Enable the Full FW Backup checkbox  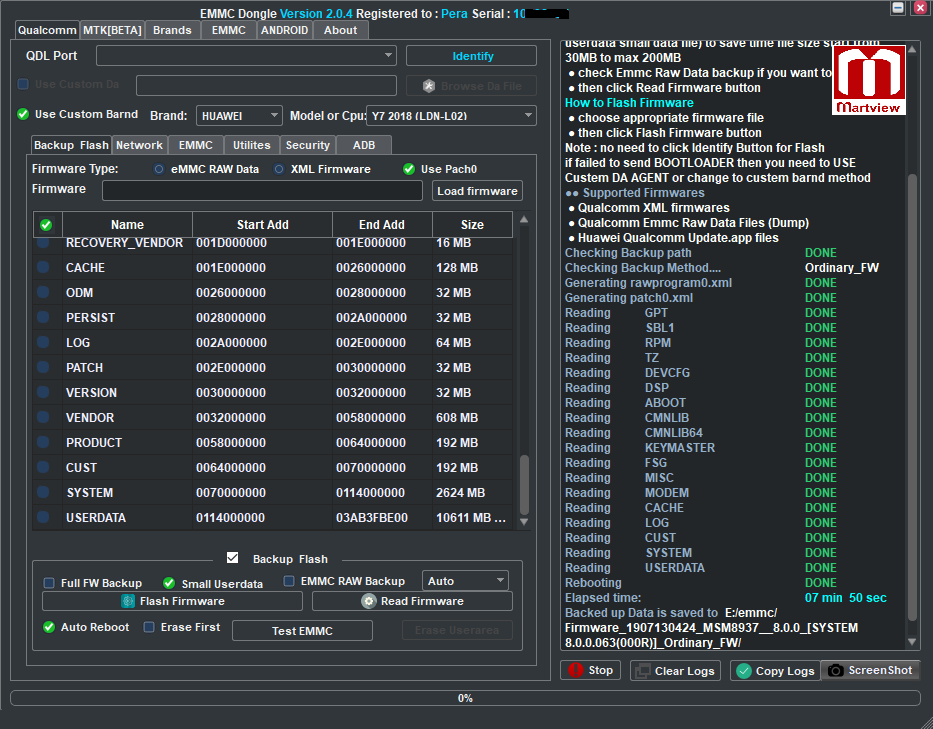tap(49, 583)
